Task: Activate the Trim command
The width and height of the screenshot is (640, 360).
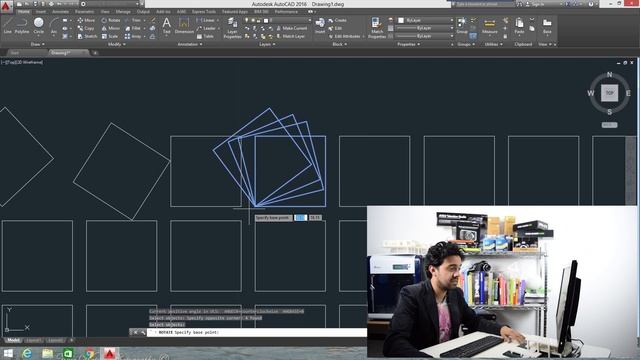Action: pyautogui.click(x=133, y=20)
